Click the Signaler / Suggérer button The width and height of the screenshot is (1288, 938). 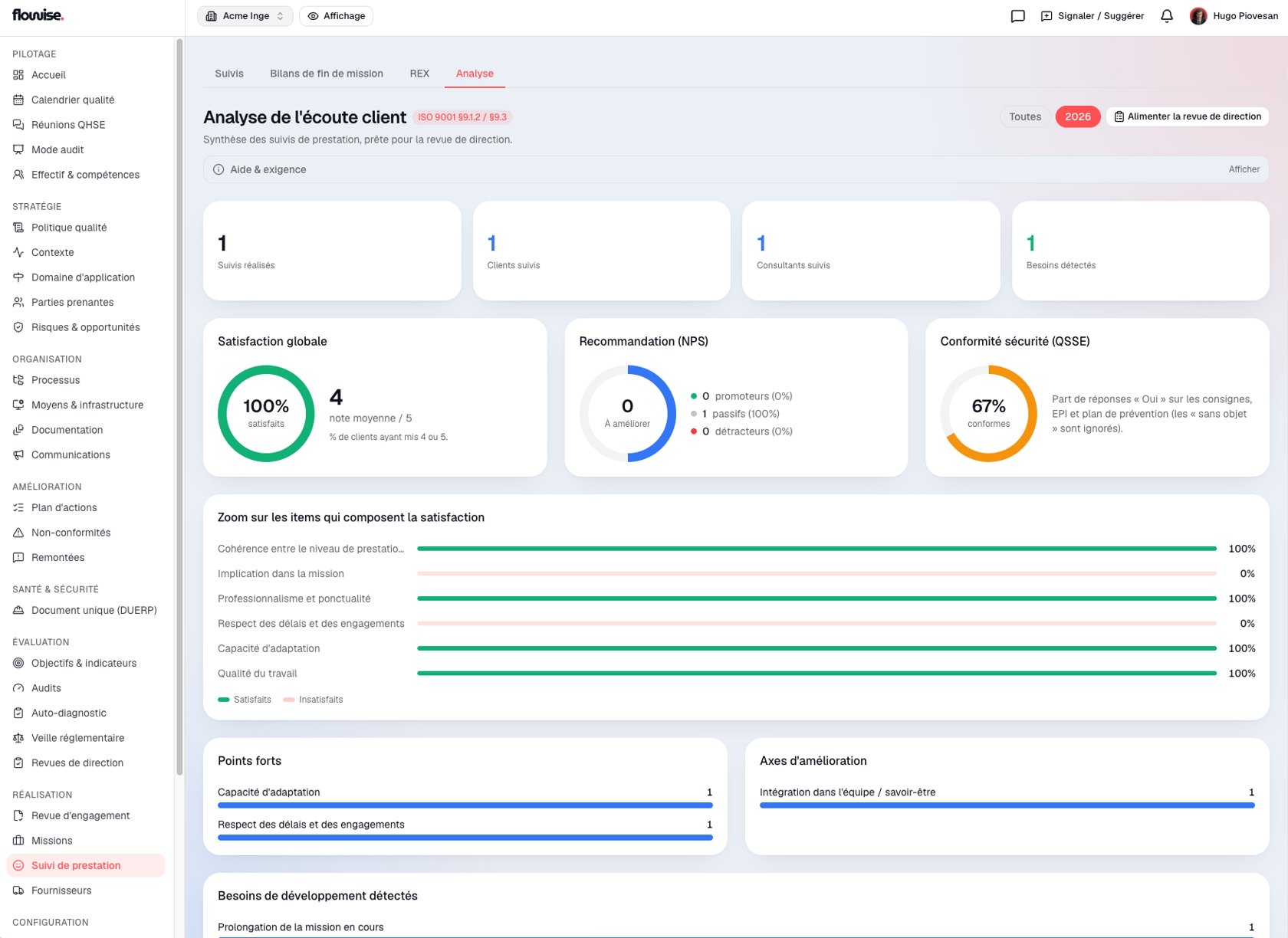pyautogui.click(x=1092, y=16)
